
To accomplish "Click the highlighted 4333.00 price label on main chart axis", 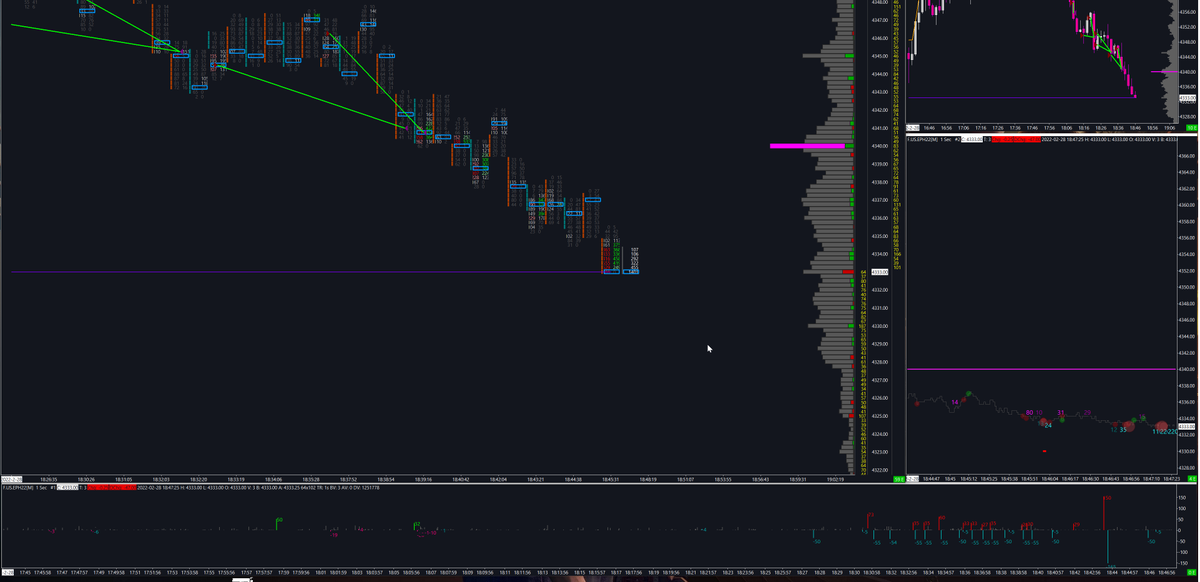I will point(880,272).
